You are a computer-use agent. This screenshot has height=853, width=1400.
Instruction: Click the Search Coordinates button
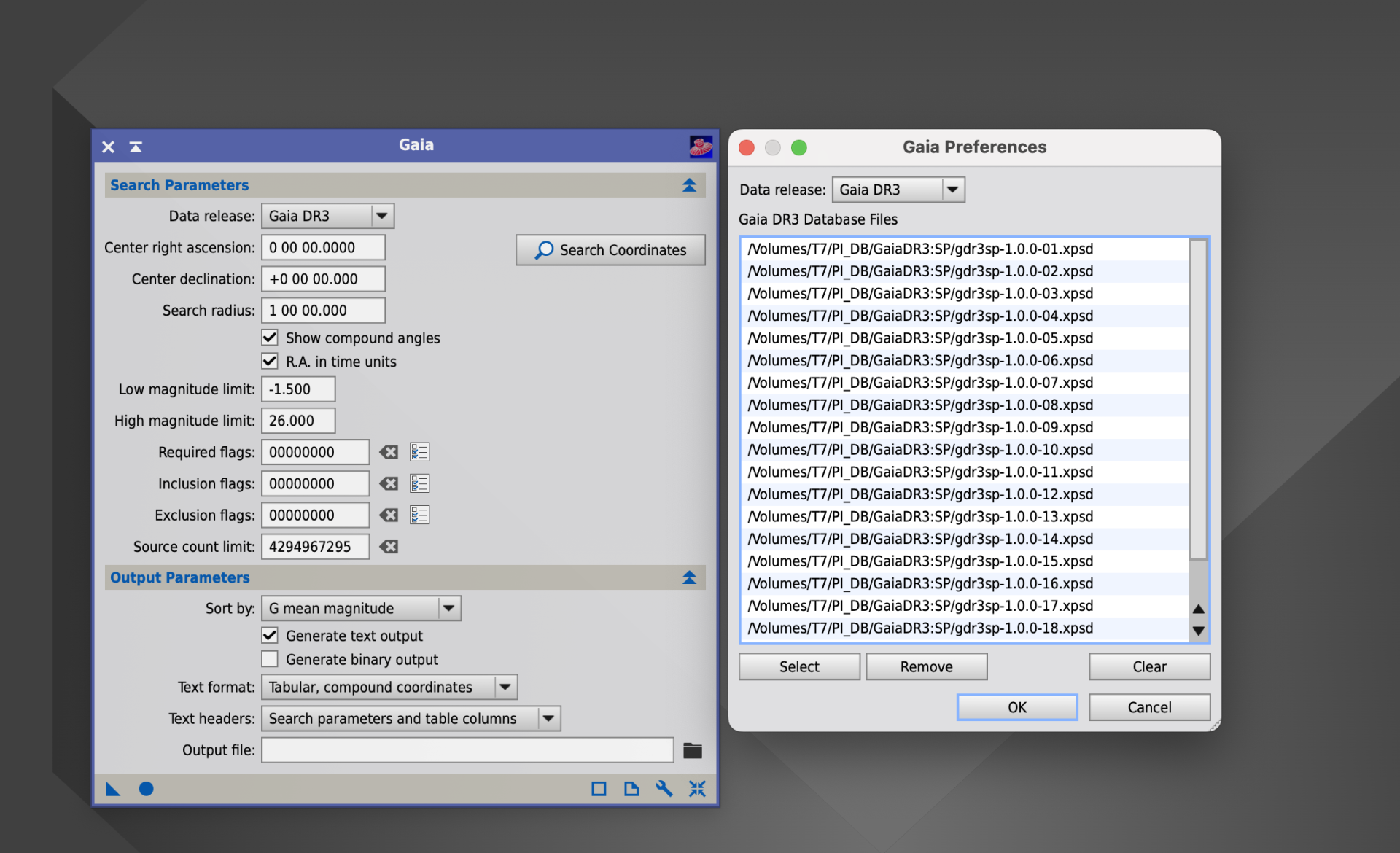(x=610, y=250)
